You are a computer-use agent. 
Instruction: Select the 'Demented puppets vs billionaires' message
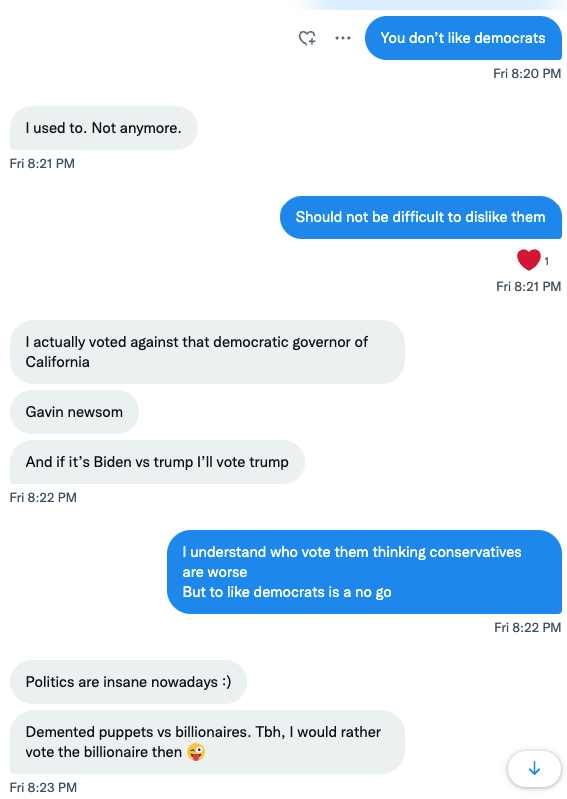(x=207, y=742)
